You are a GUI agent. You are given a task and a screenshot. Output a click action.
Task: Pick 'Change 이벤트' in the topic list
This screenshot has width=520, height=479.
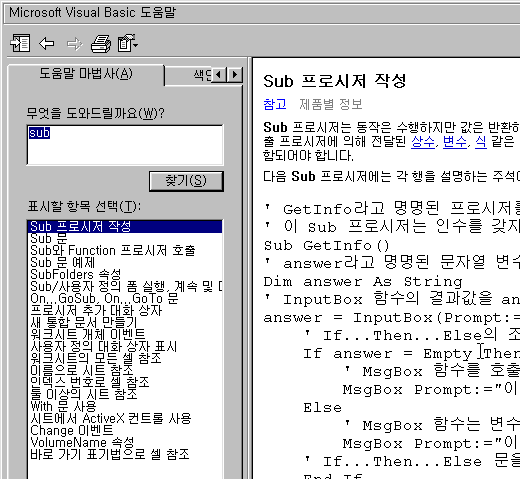tap(72, 430)
